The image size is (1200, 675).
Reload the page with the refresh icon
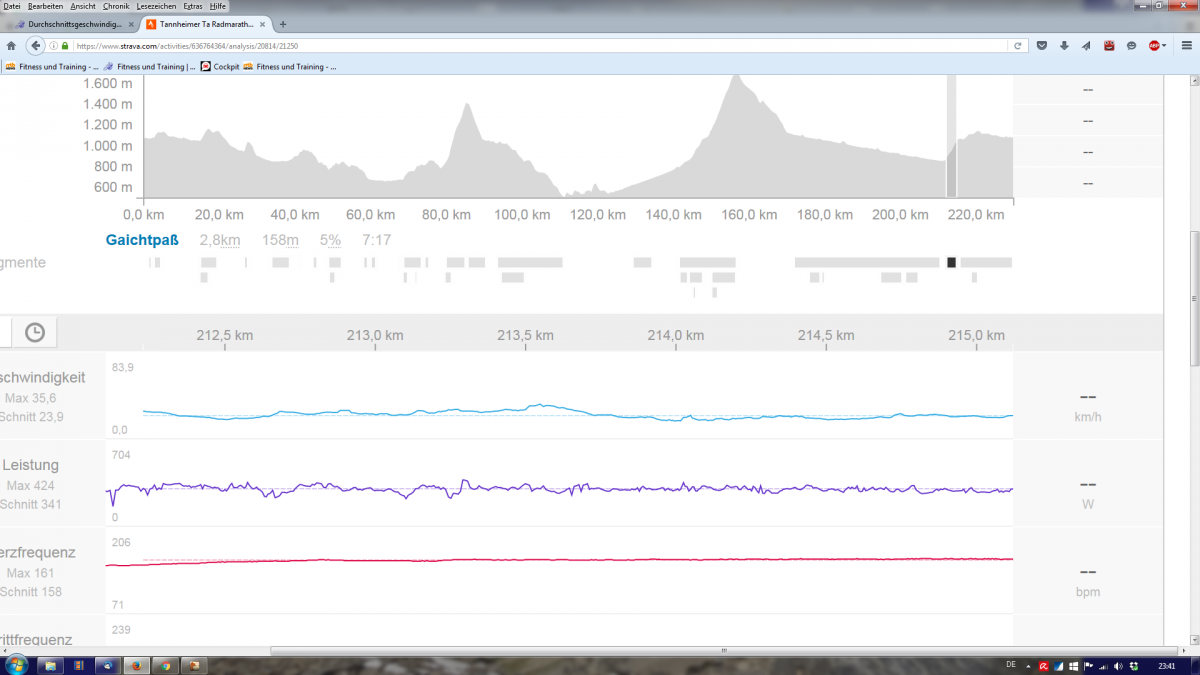[x=1017, y=46]
